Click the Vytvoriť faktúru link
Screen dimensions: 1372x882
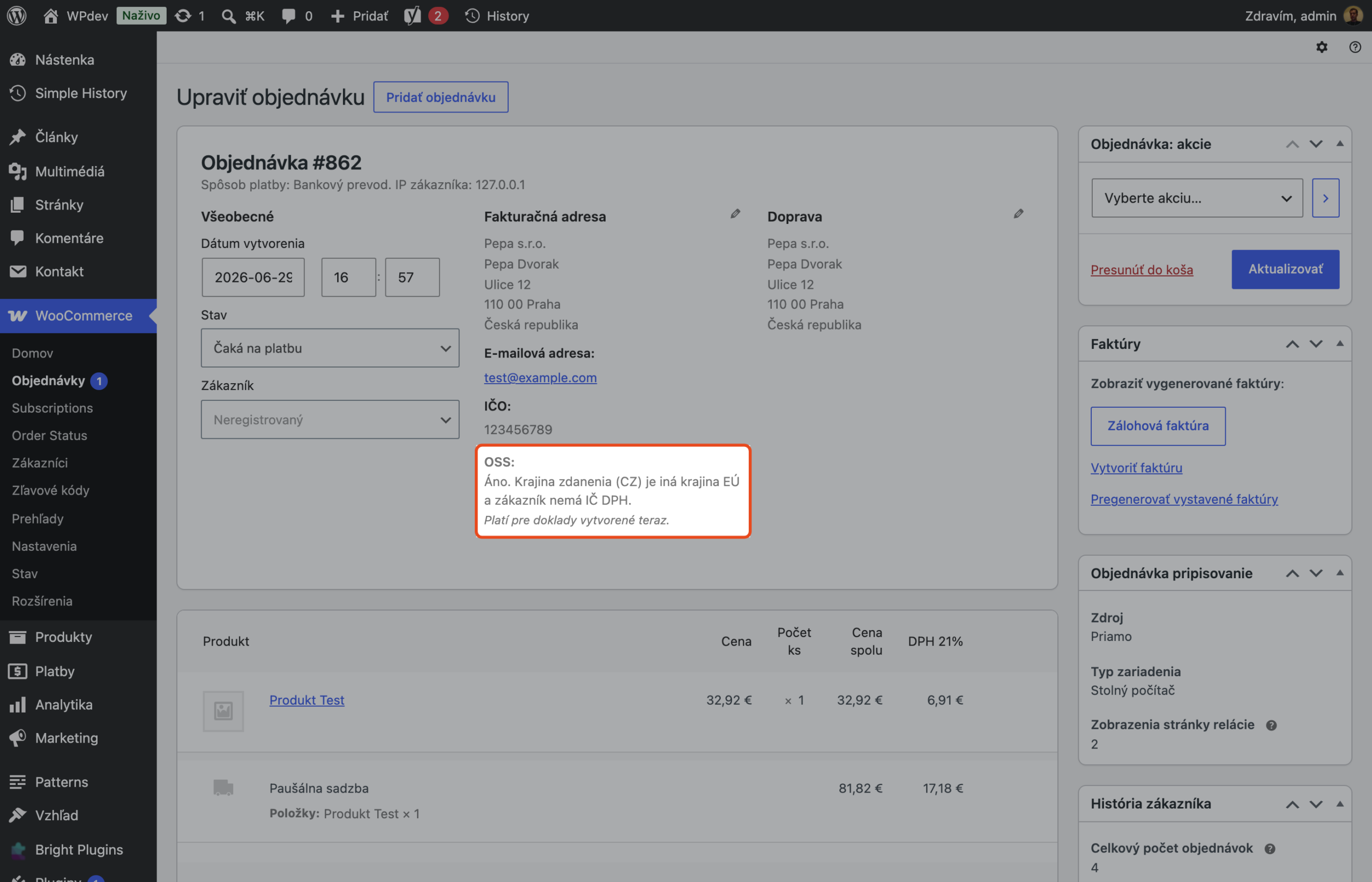coord(1137,468)
